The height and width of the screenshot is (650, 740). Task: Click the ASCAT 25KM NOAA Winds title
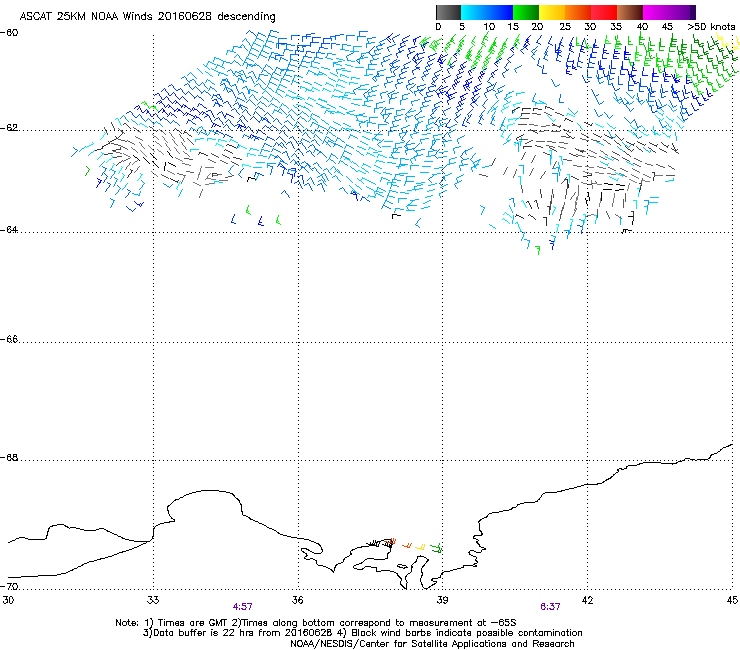point(147,16)
